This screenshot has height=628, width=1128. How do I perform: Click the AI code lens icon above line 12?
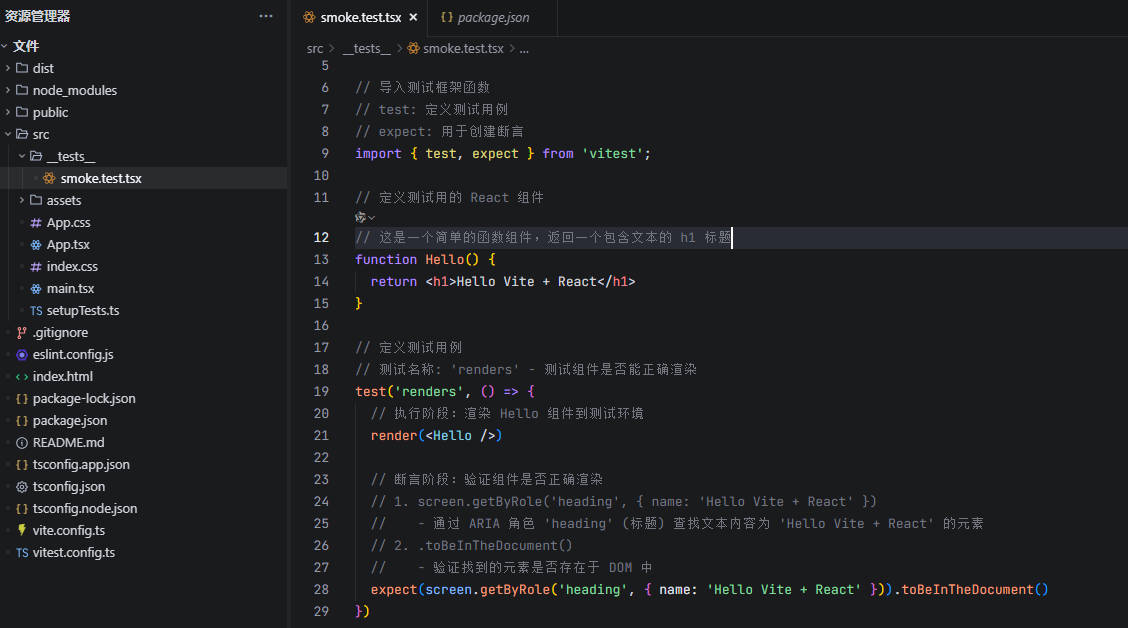pos(364,217)
